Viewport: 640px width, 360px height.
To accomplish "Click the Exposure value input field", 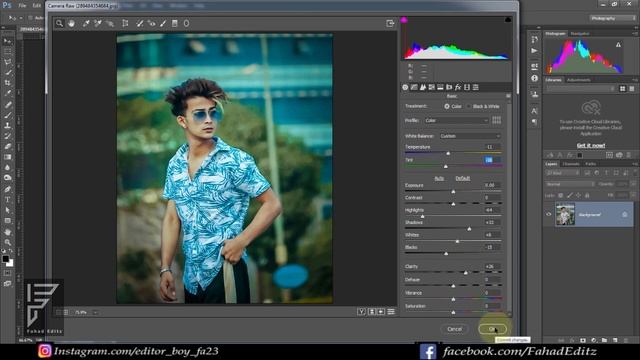I will [x=492, y=185].
